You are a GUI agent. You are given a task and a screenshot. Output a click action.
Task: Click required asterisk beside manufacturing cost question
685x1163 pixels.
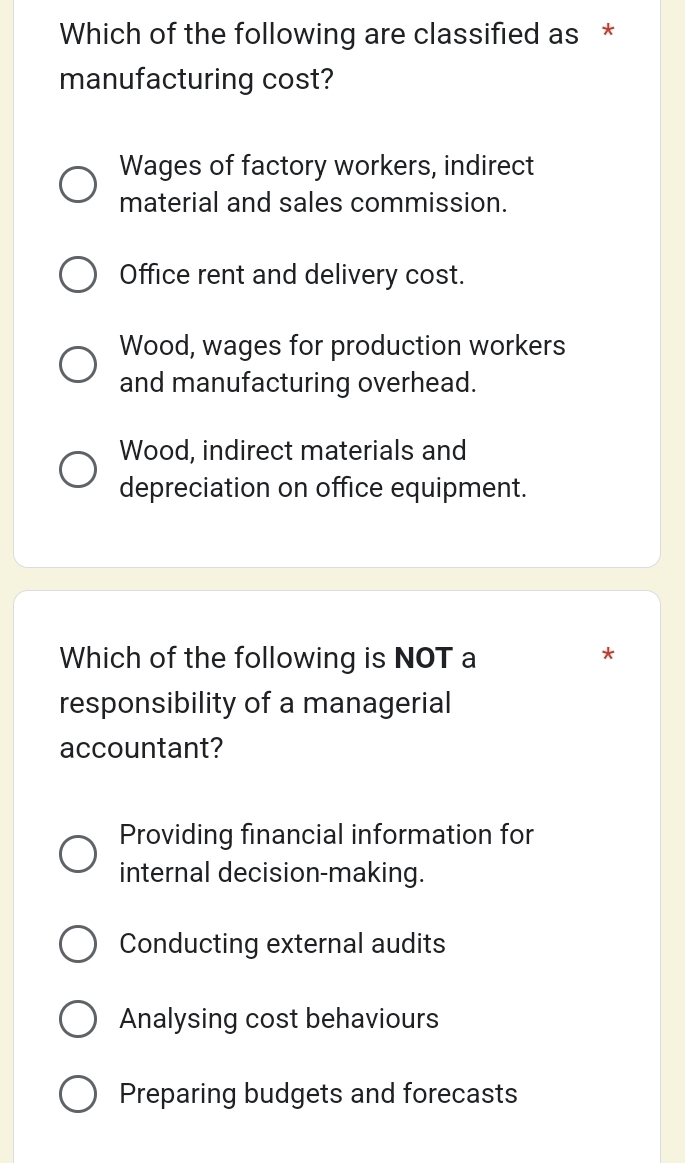click(x=608, y=32)
